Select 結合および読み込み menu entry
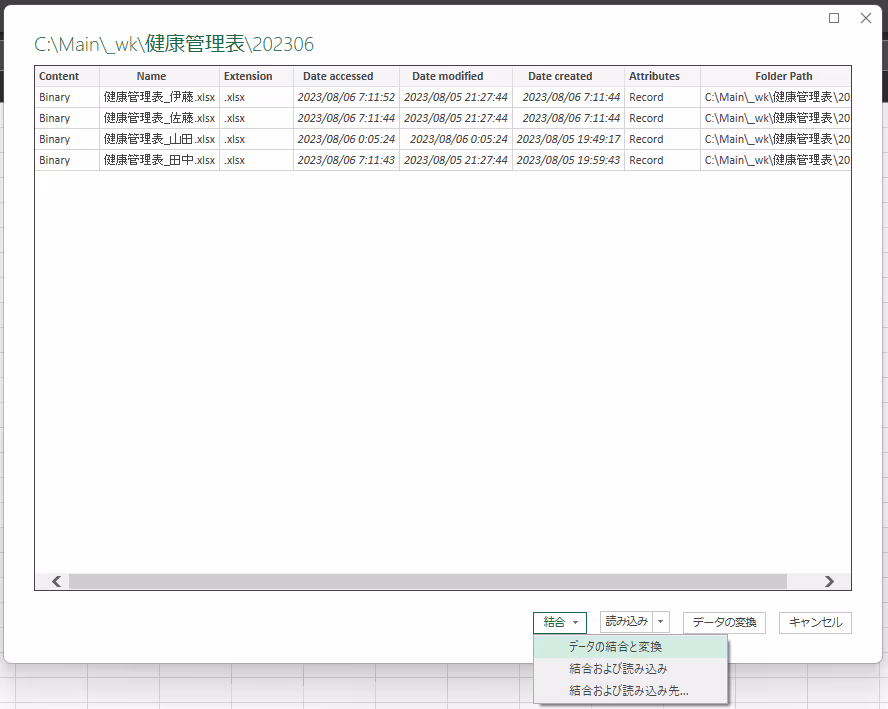This screenshot has width=888, height=709. 630,669
